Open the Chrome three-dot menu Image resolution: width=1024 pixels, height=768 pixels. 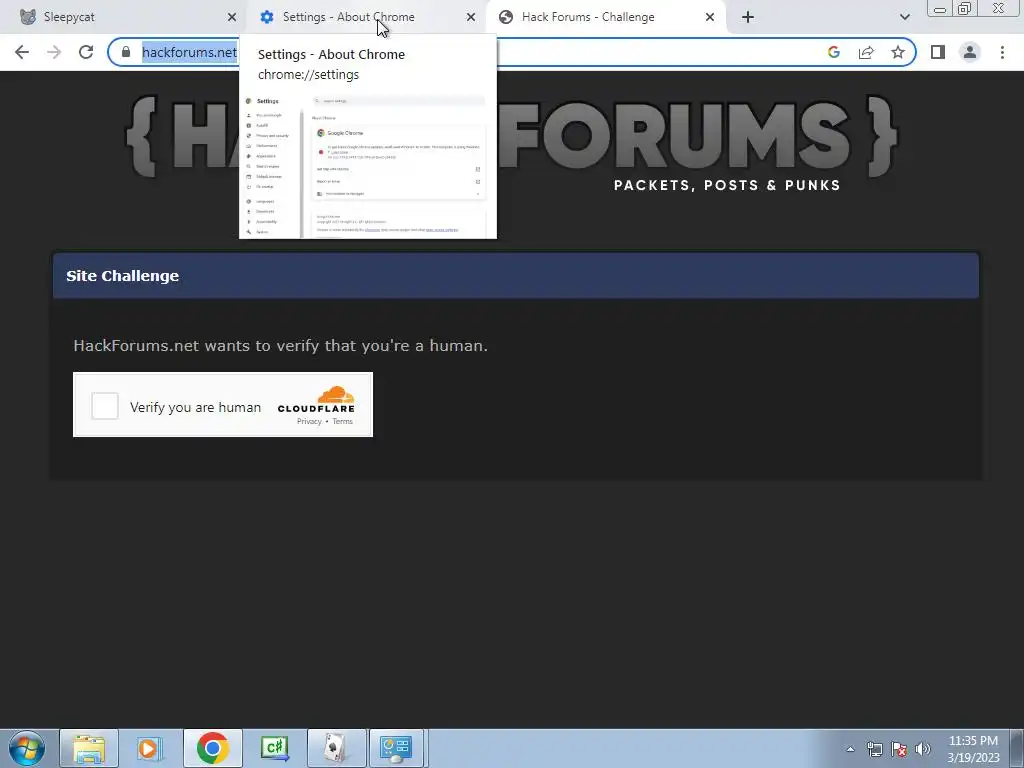coord(1002,52)
